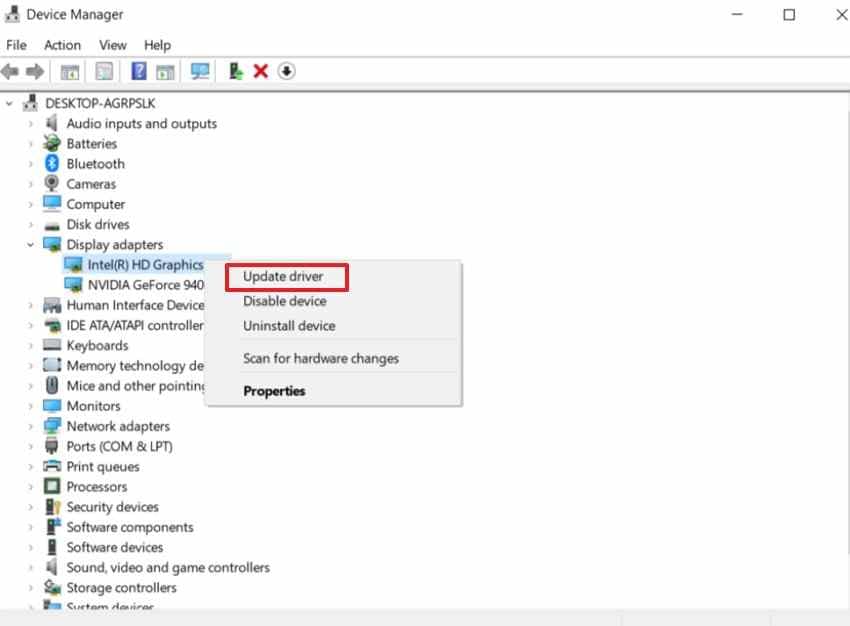Choose Disable device from context menu
The width and height of the screenshot is (850, 626).
[285, 301]
